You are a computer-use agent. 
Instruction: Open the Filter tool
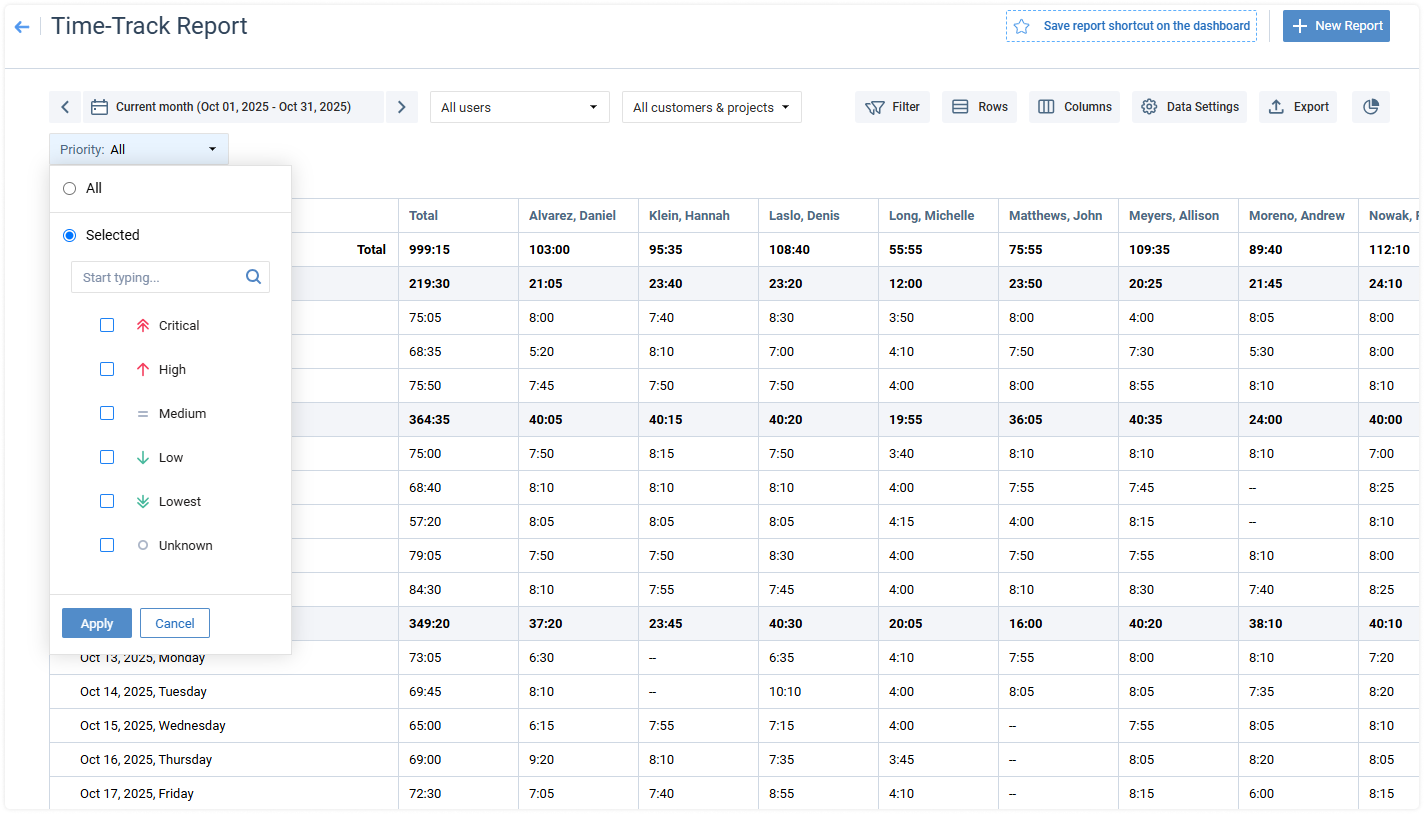pos(892,107)
